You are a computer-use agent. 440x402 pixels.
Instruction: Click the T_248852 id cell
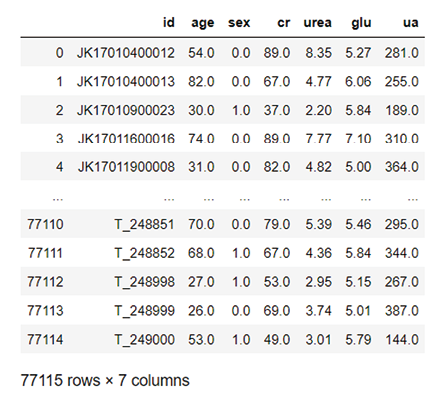(x=144, y=253)
